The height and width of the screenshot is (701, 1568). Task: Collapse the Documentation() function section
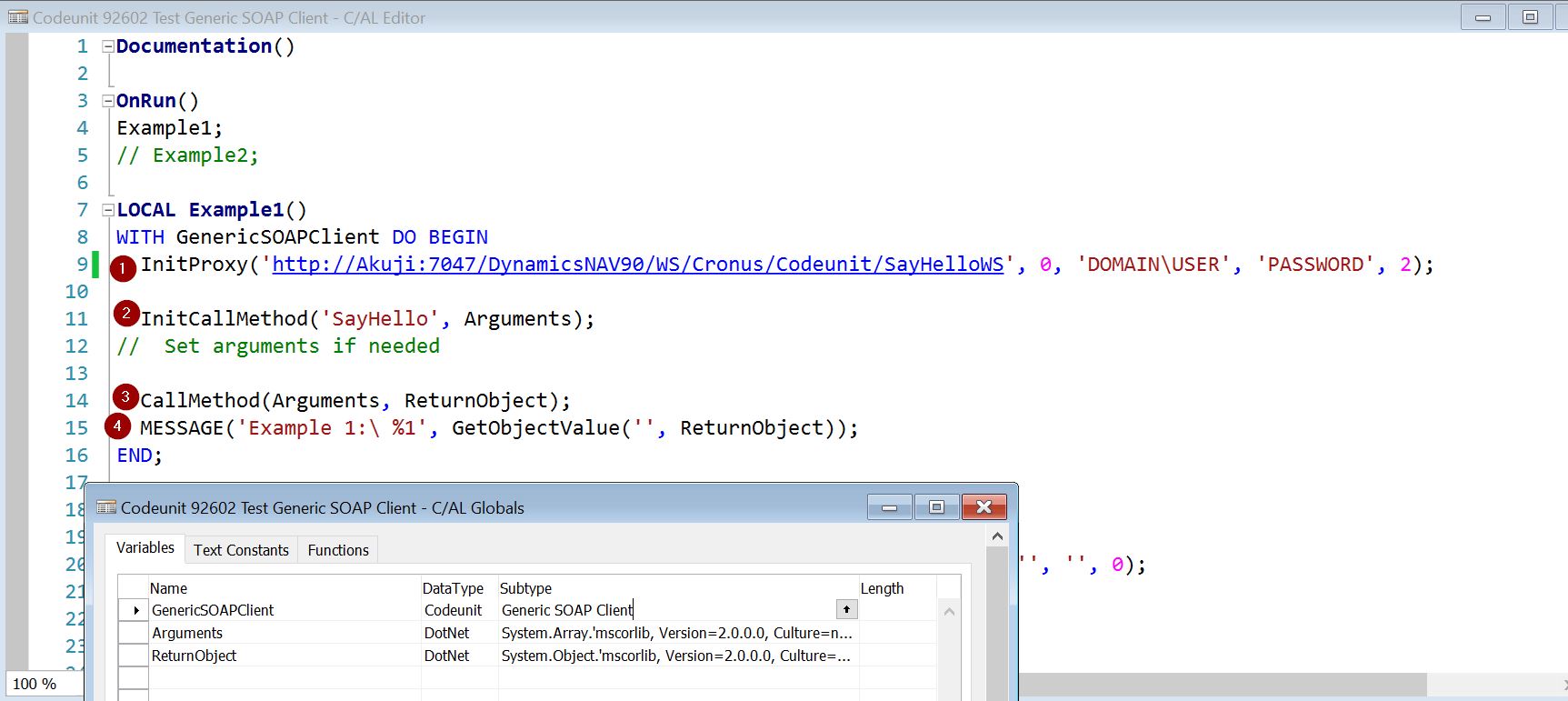108,46
